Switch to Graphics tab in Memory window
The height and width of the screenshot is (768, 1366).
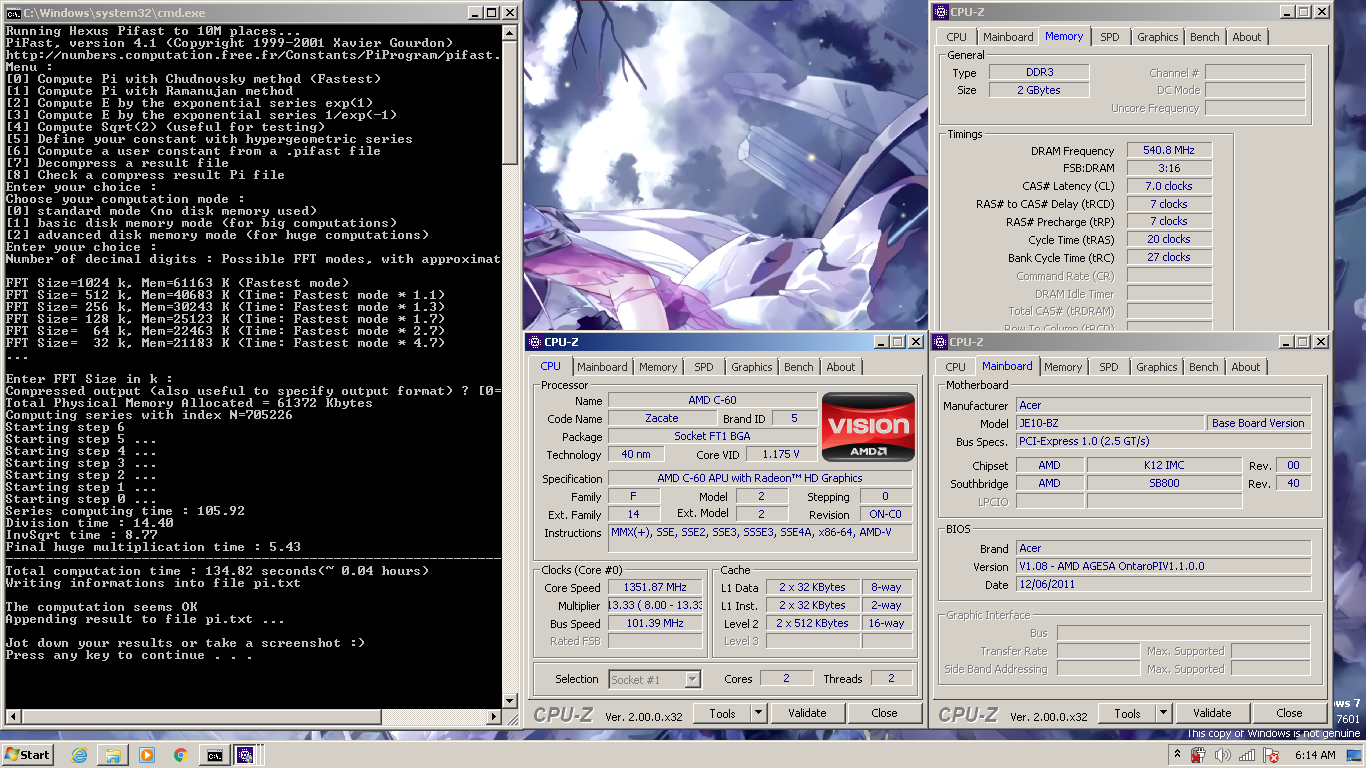[1158, 37]
